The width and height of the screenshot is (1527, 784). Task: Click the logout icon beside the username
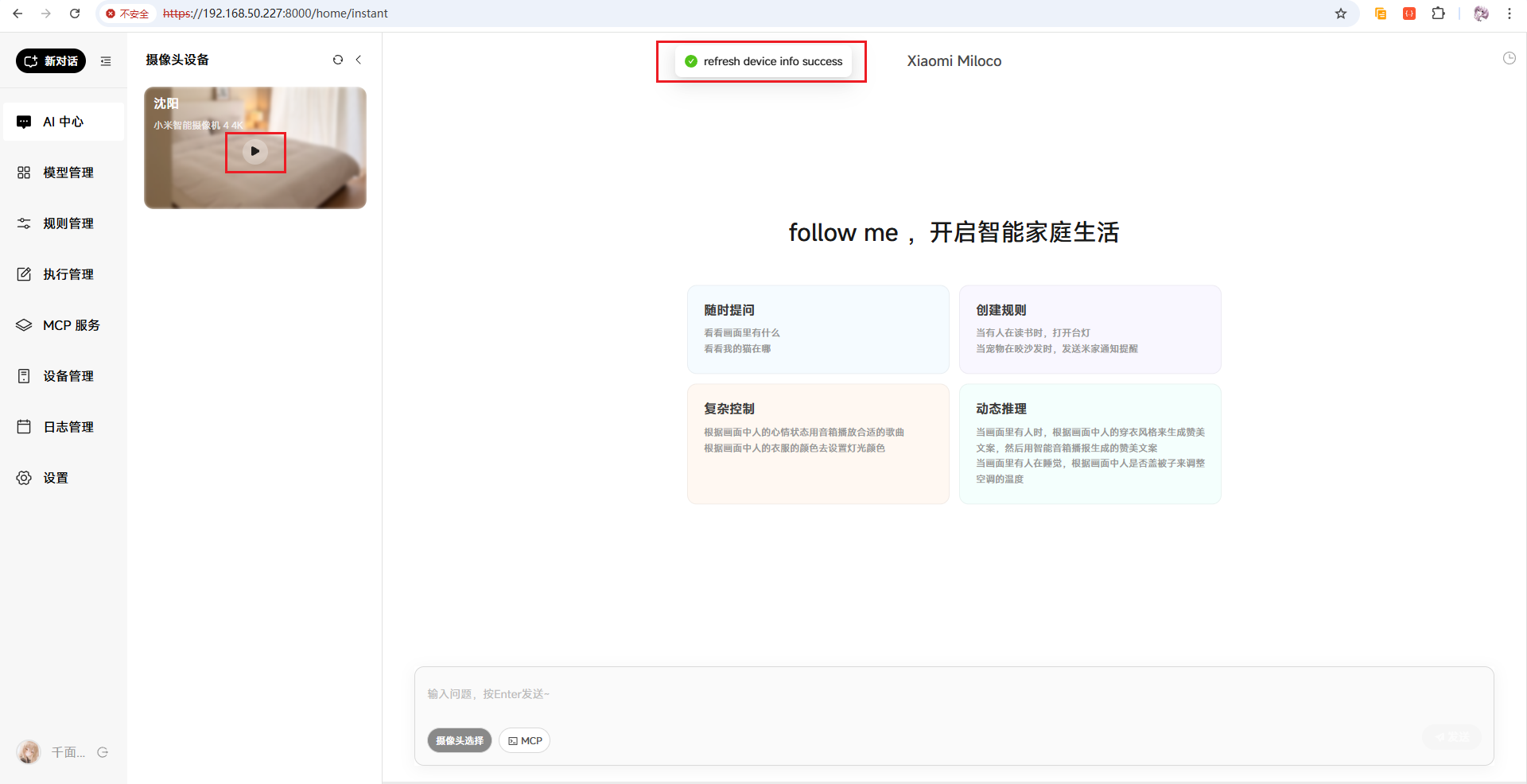click(103, 752)
